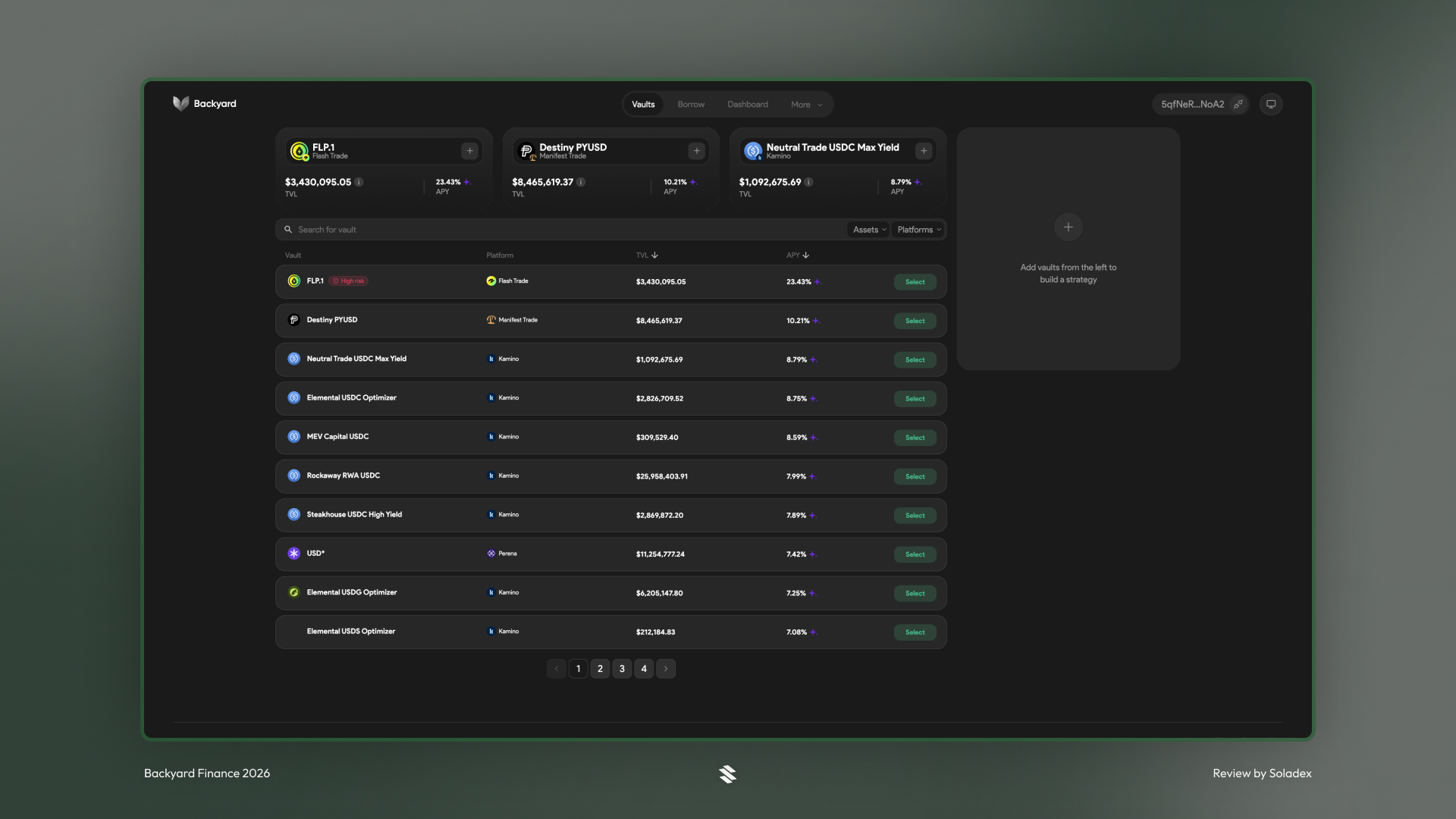
Task: Click the Backyard logo icon
Action: point(180,104)
